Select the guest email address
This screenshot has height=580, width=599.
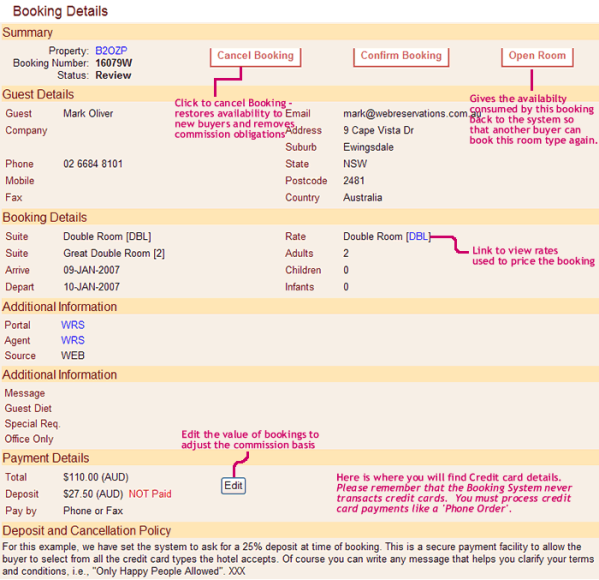pyautogui.click(x=412, y=113)
